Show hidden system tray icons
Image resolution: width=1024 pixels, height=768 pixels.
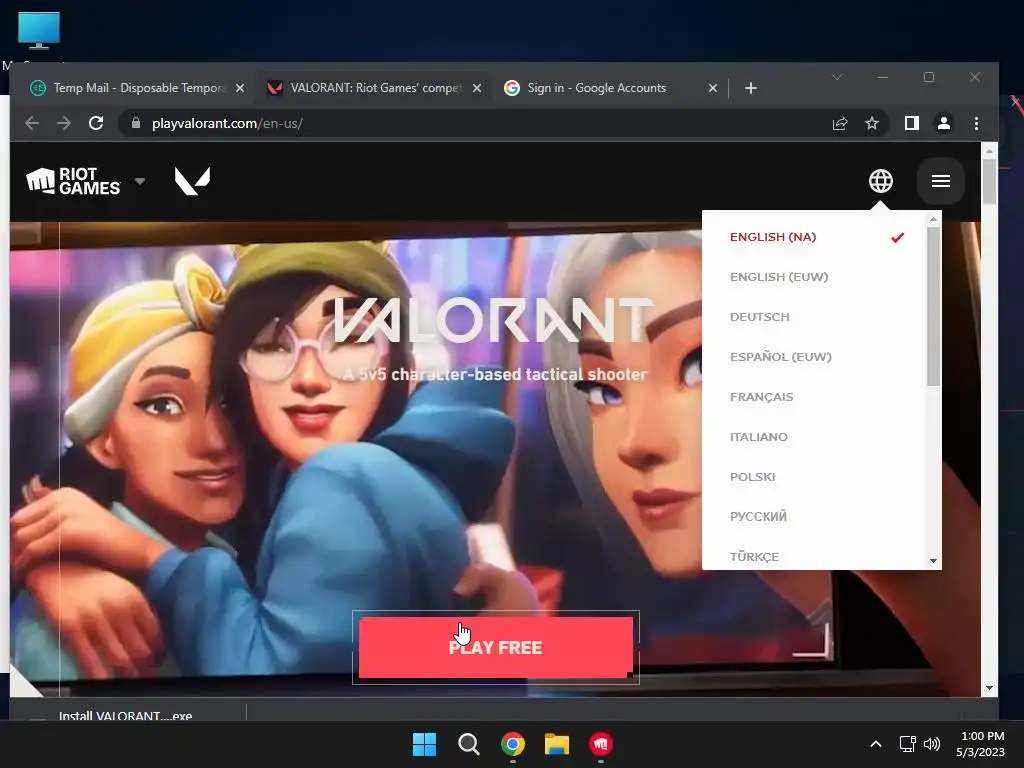876,744
